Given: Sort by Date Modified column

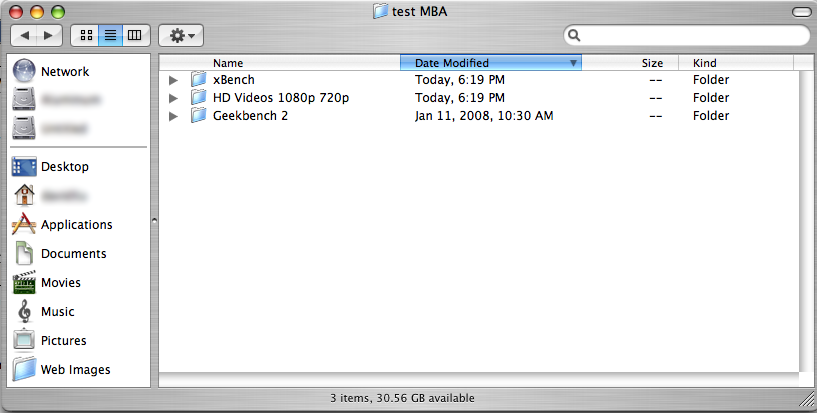Looking at the screenshot, I should pos(490,63).
